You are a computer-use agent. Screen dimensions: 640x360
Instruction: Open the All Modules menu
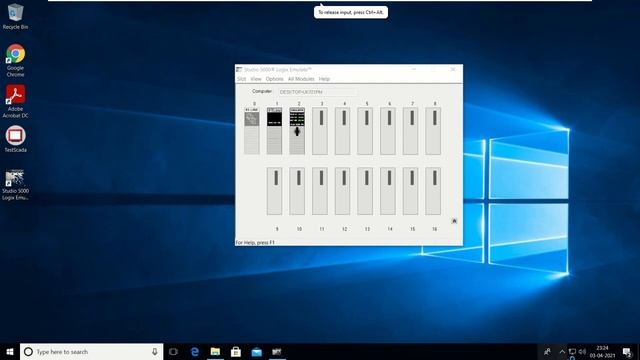click(x=301, y=79)
